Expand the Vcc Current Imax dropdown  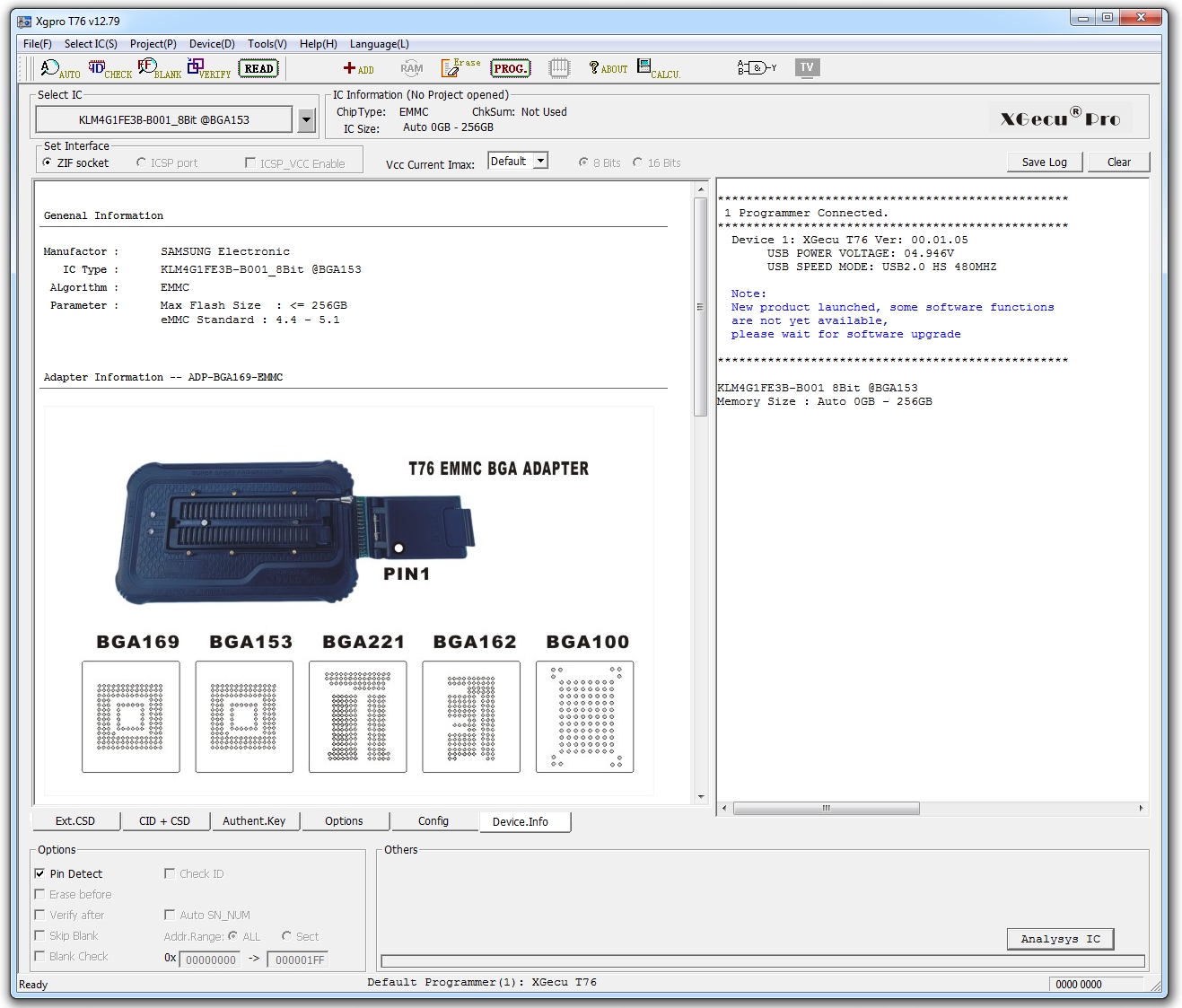coord(540,162)
